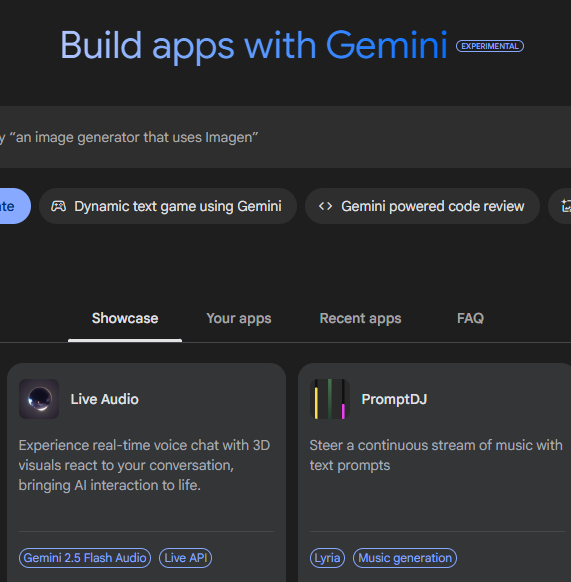The height and width of the screenshot is (582, 571).
Task: Click the game controller icon in the suggestion chip
Action: (x=58, y=206)
